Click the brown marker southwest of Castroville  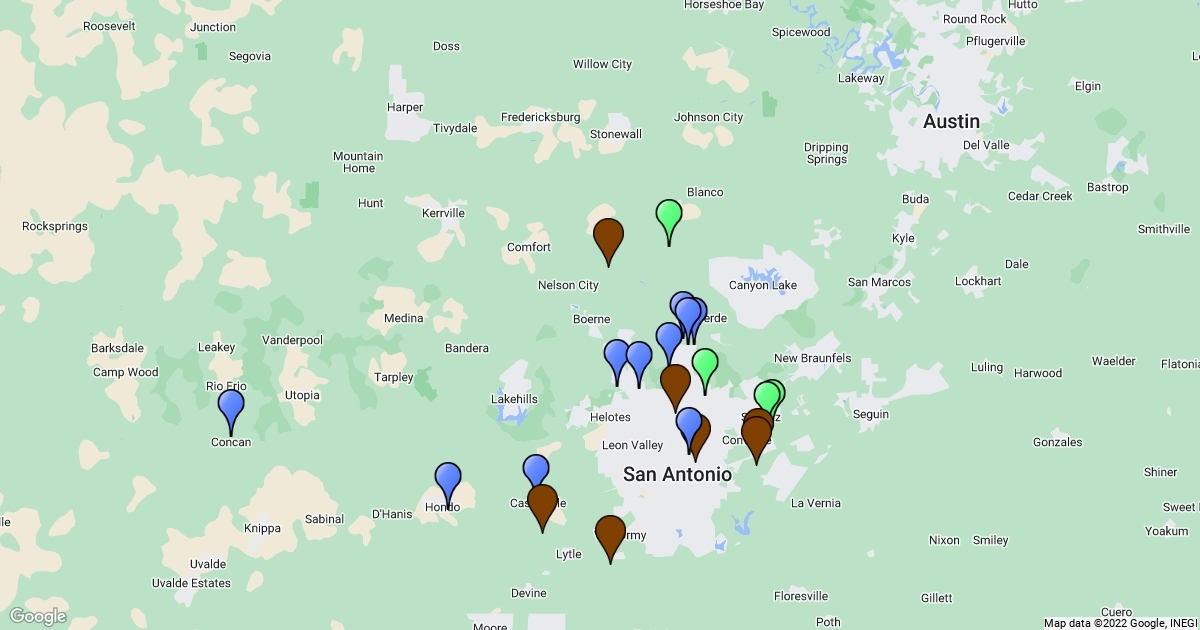(x=542, y=503)
